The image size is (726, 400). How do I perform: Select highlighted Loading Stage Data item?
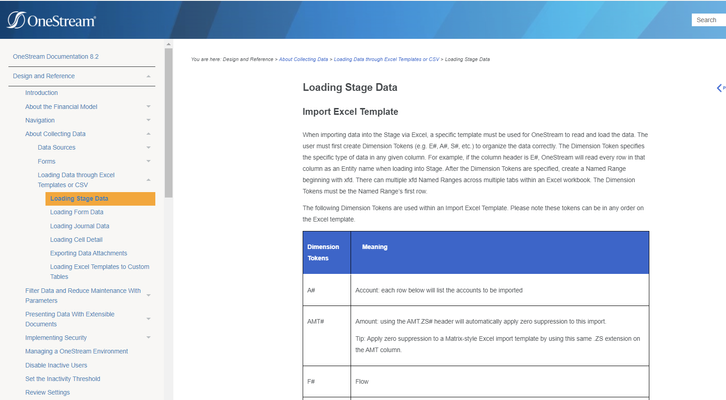(100, 199)
